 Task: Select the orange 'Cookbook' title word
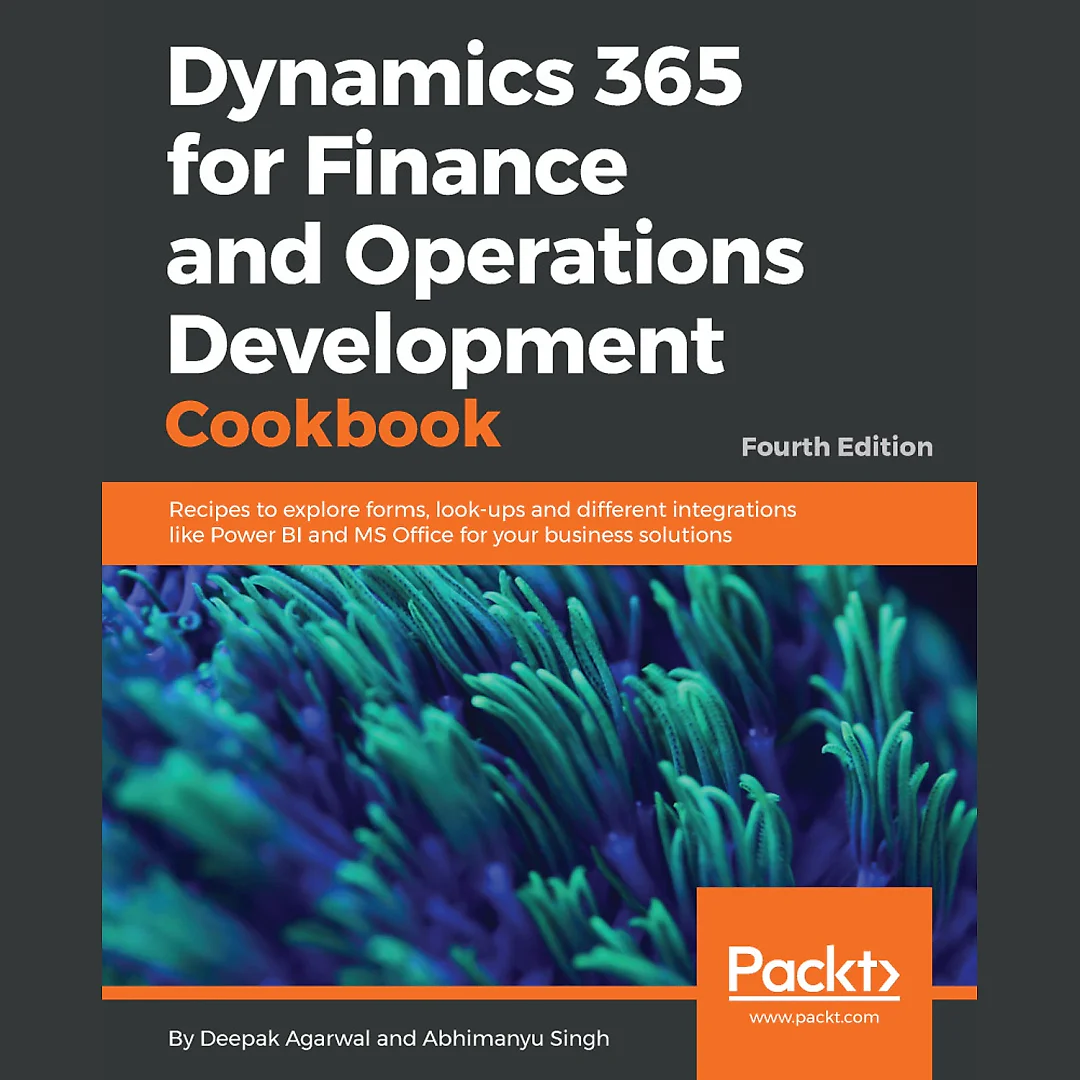point(333,424)
